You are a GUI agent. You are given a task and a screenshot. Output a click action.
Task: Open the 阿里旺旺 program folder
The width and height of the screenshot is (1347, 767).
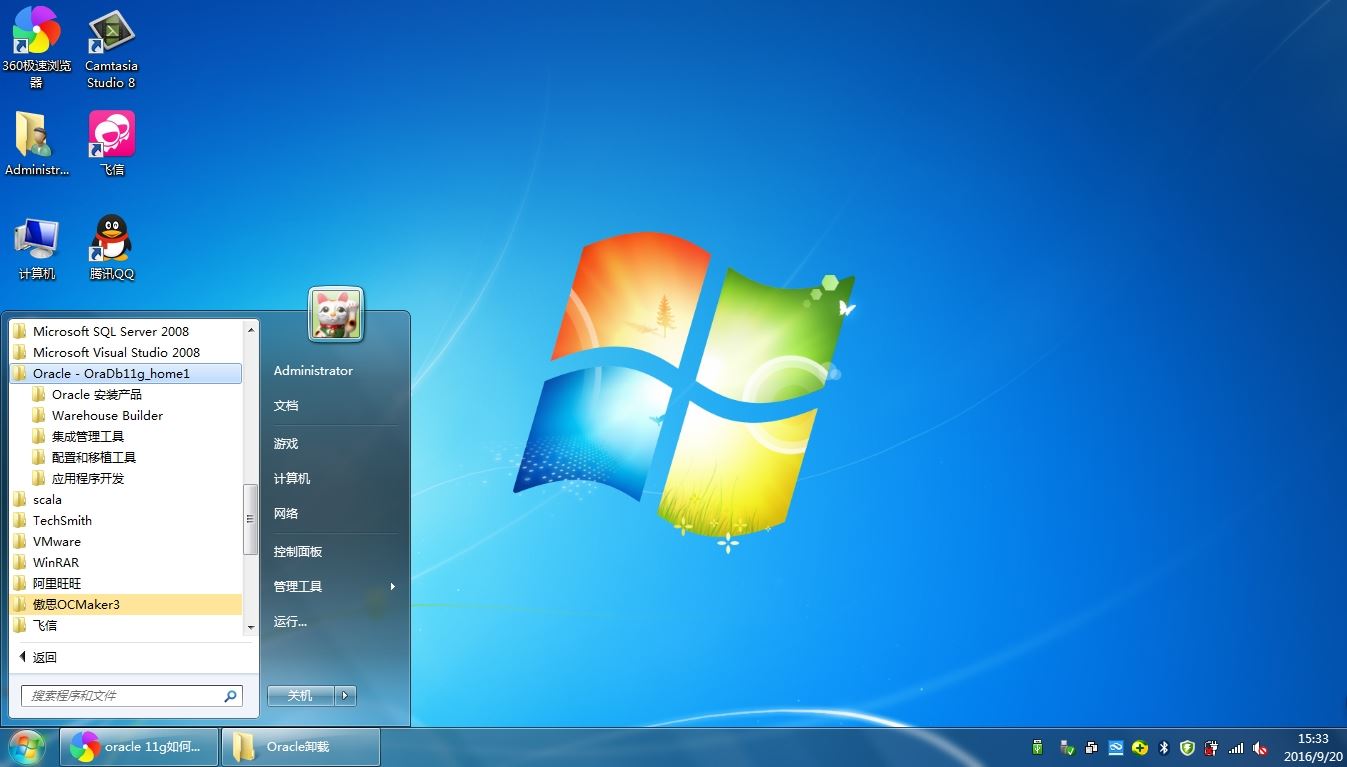pyautogui.click(x=125, y=583)
